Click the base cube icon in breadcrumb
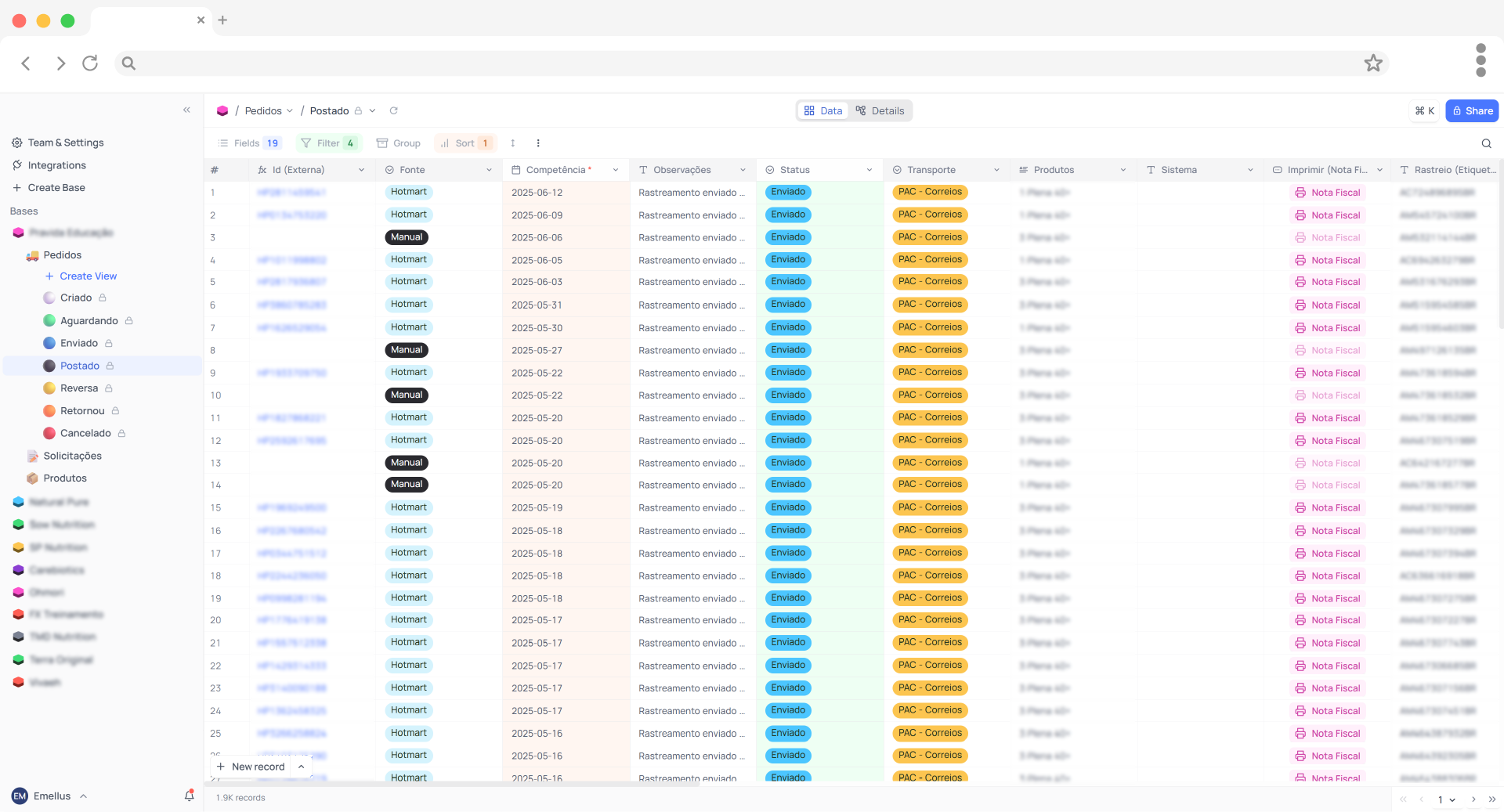The width and height of the screenshot is (1504, 812). coord(222,111)
